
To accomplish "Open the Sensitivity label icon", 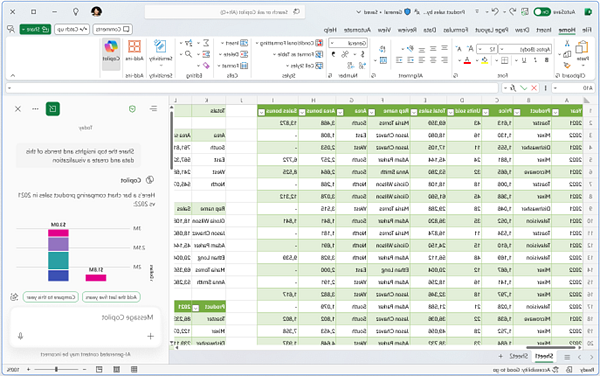I will tap(160, 46).
